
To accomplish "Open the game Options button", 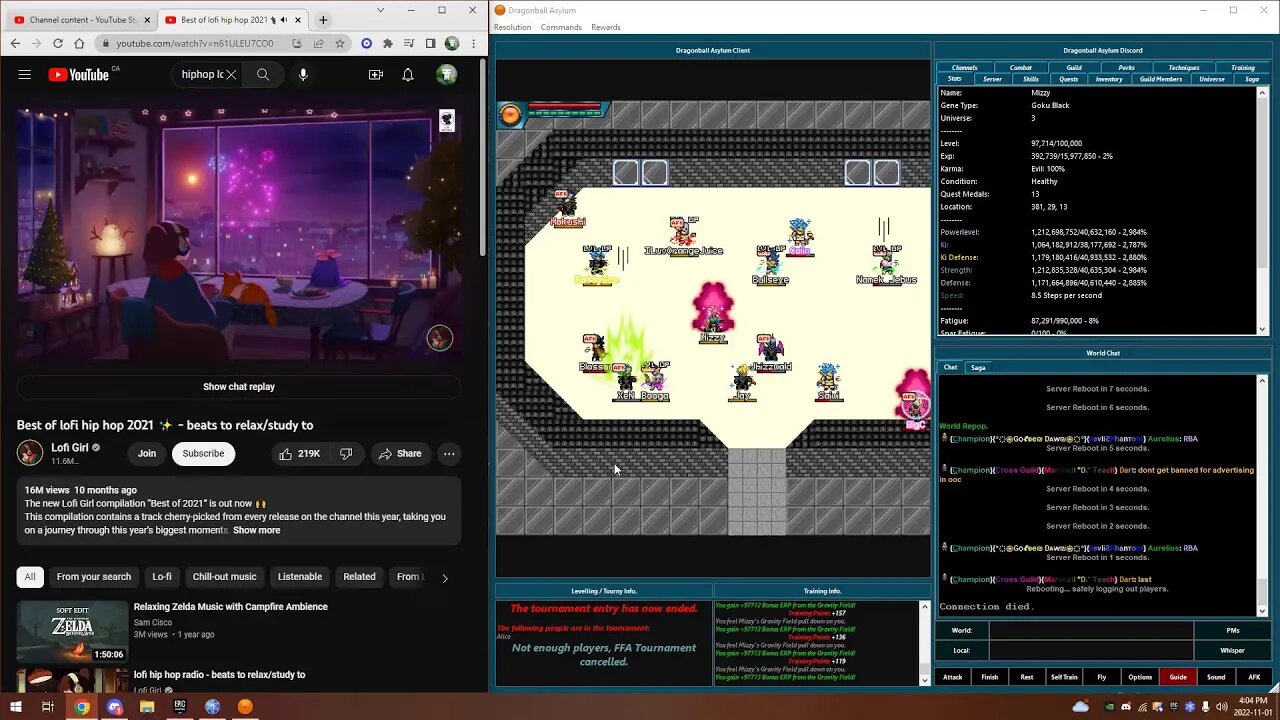I will (x=1140, y=677).
